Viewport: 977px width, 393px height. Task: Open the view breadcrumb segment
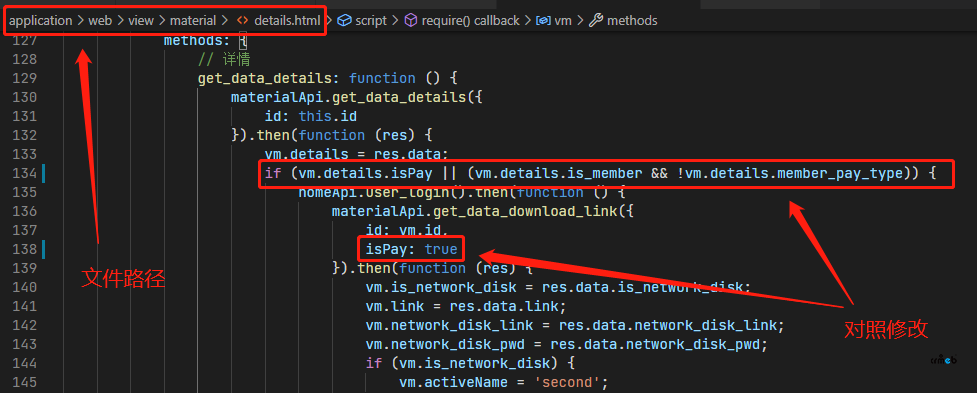pyautogui.click(x=141, y=21)
